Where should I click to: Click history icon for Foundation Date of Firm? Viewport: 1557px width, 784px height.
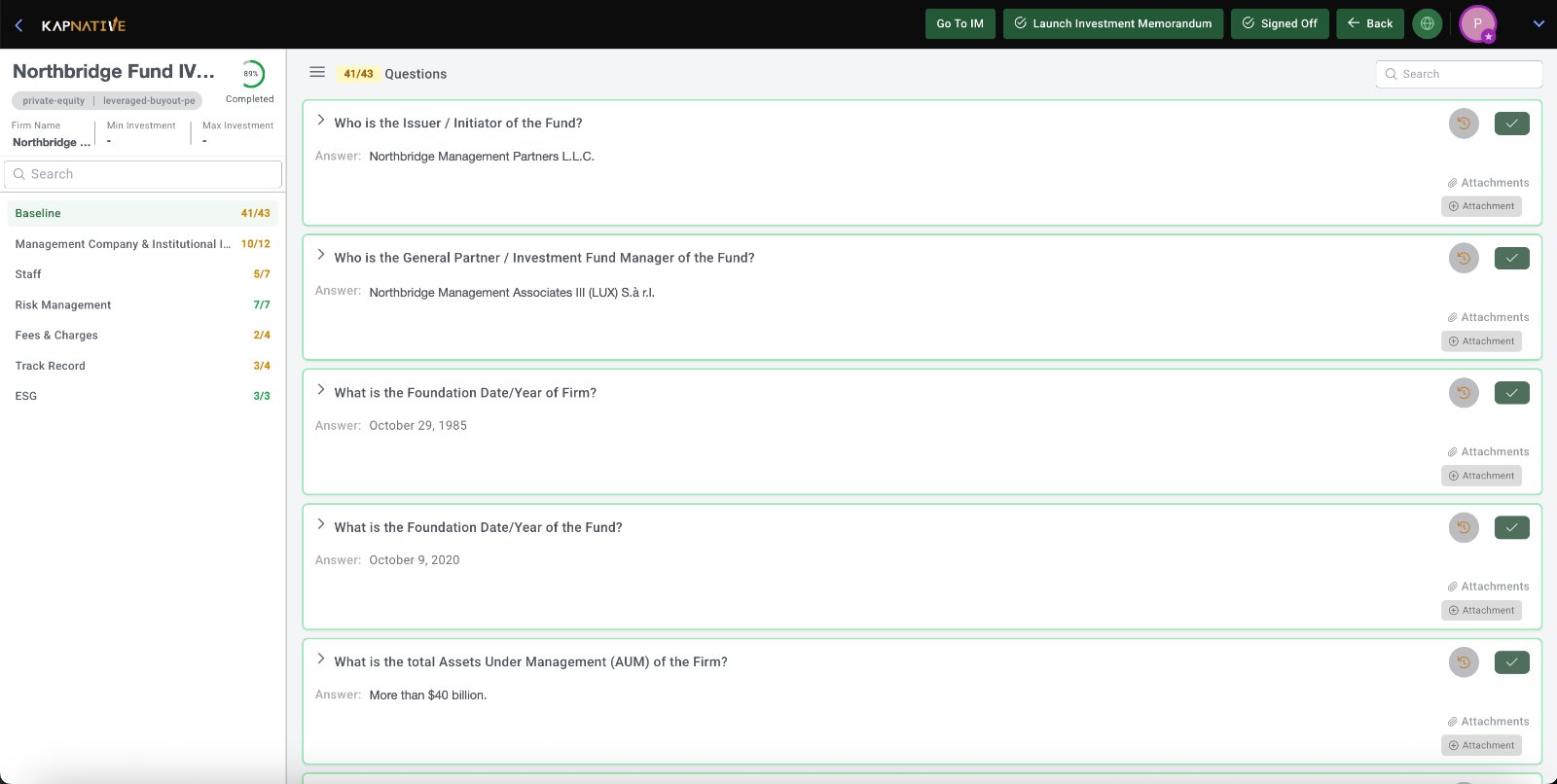point(1464,393)
